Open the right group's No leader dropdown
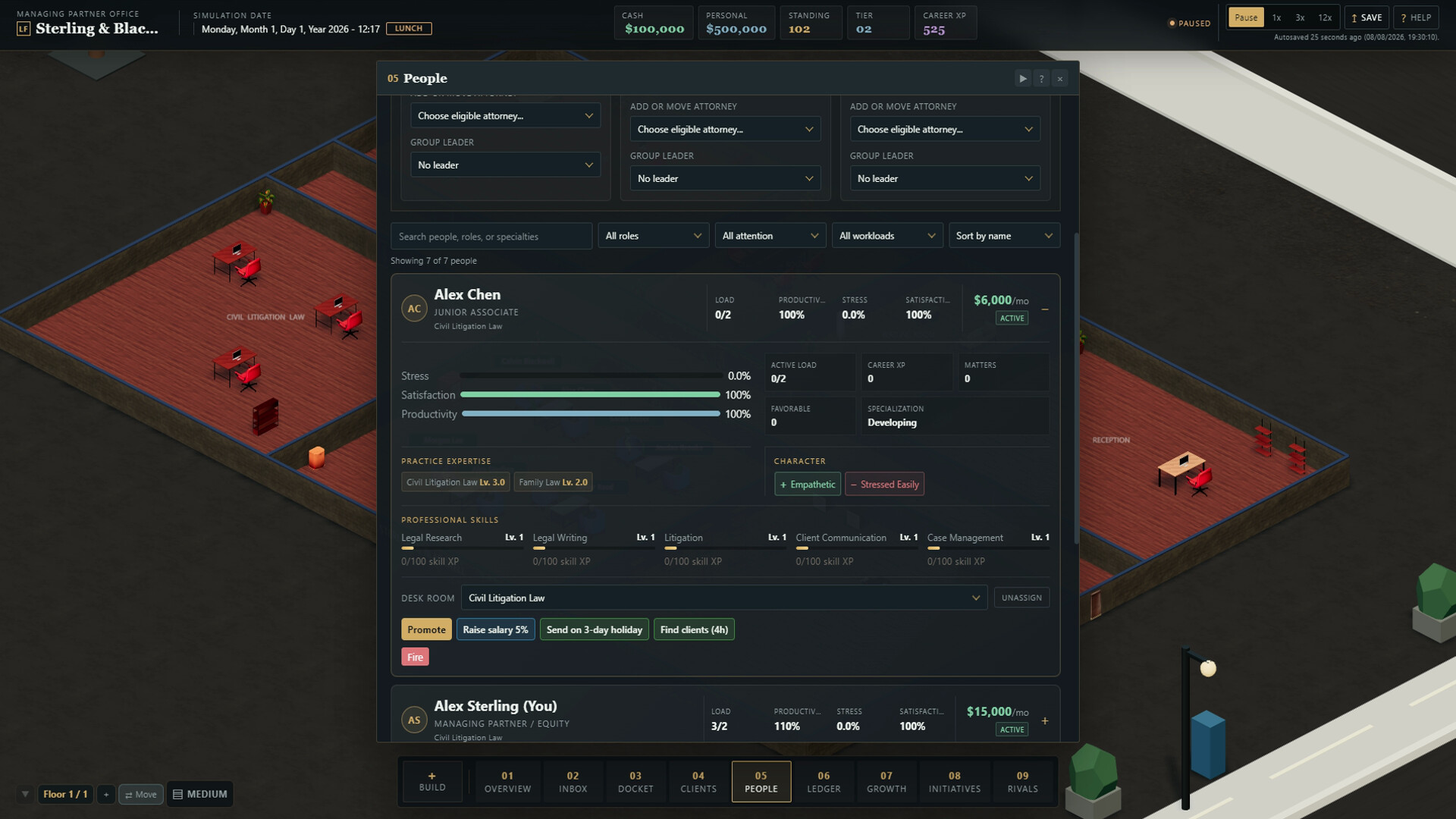 point(945,178)
